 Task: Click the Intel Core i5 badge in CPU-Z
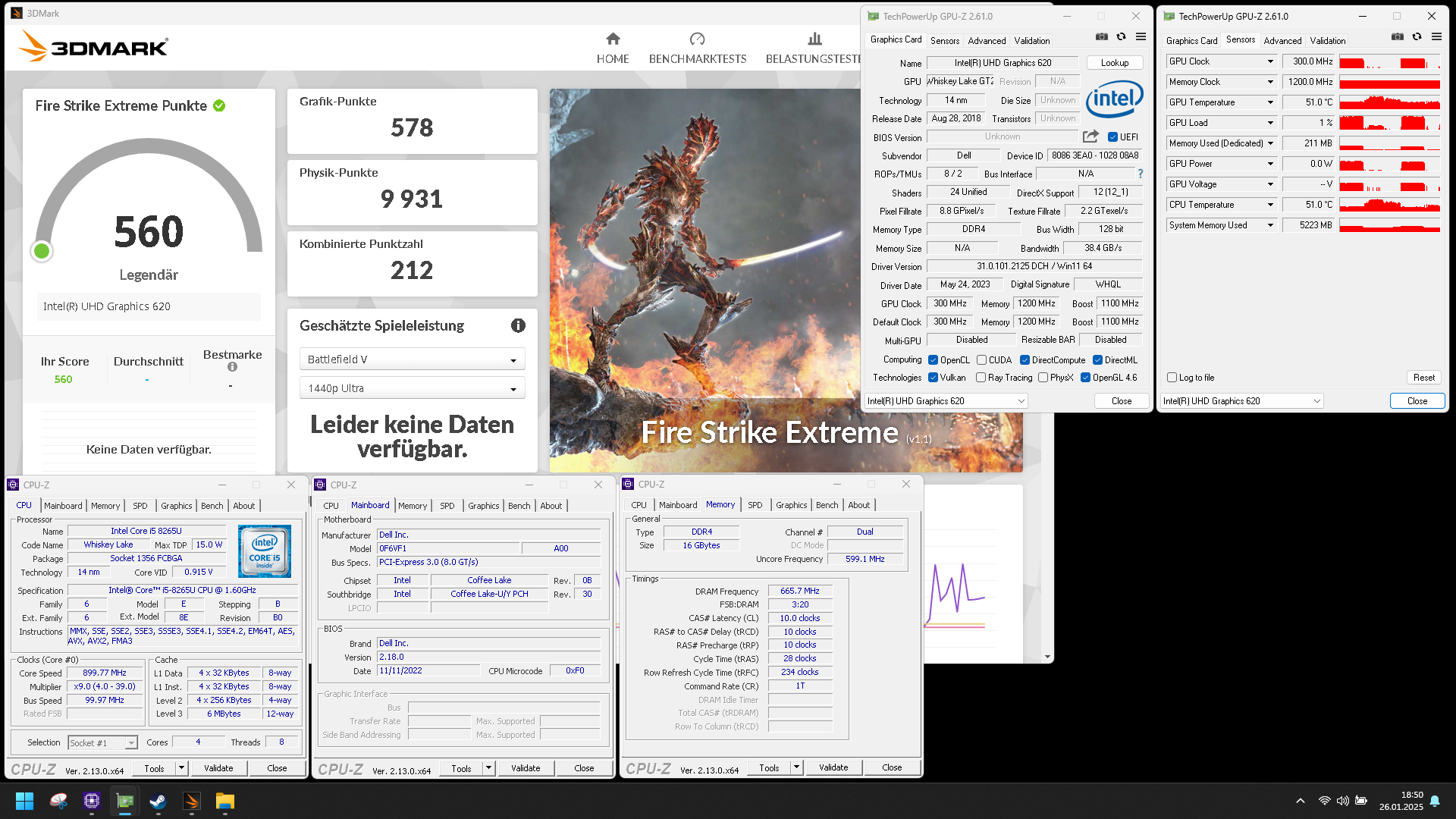tap(264, 551)
